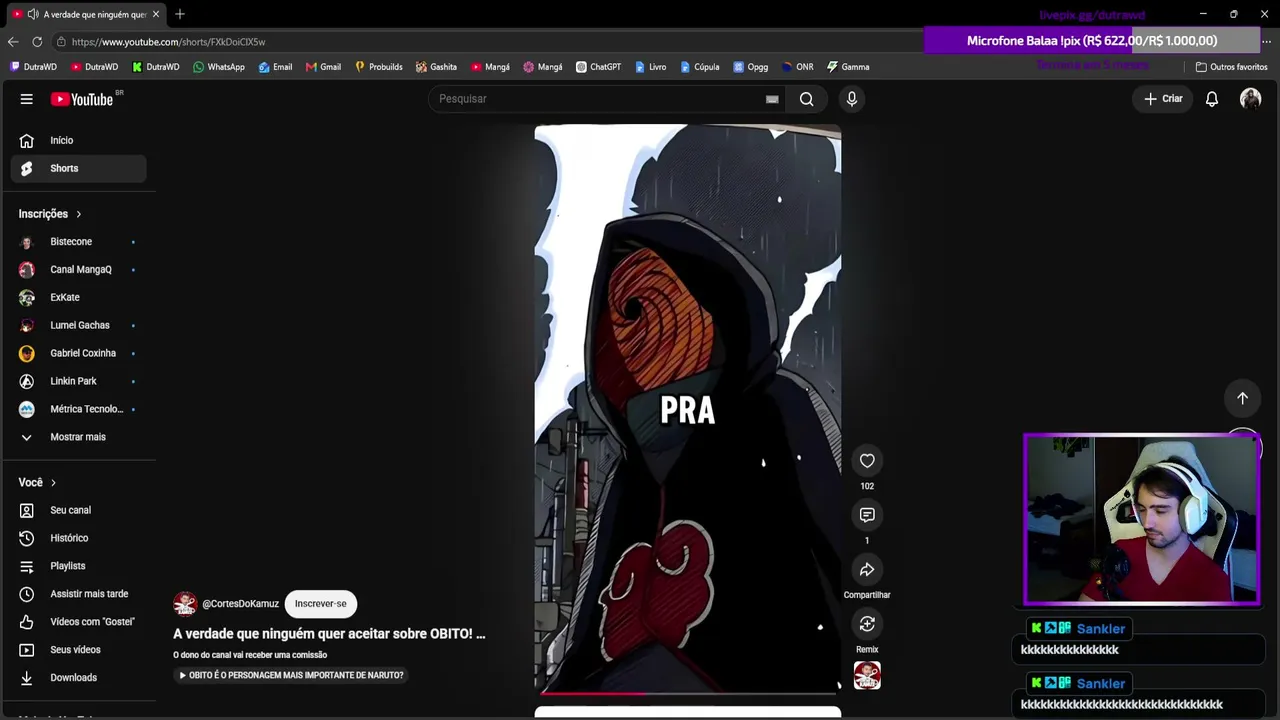Select Shorts in the sidebar
1280x720 pixels.
click(x=78, y=168)
